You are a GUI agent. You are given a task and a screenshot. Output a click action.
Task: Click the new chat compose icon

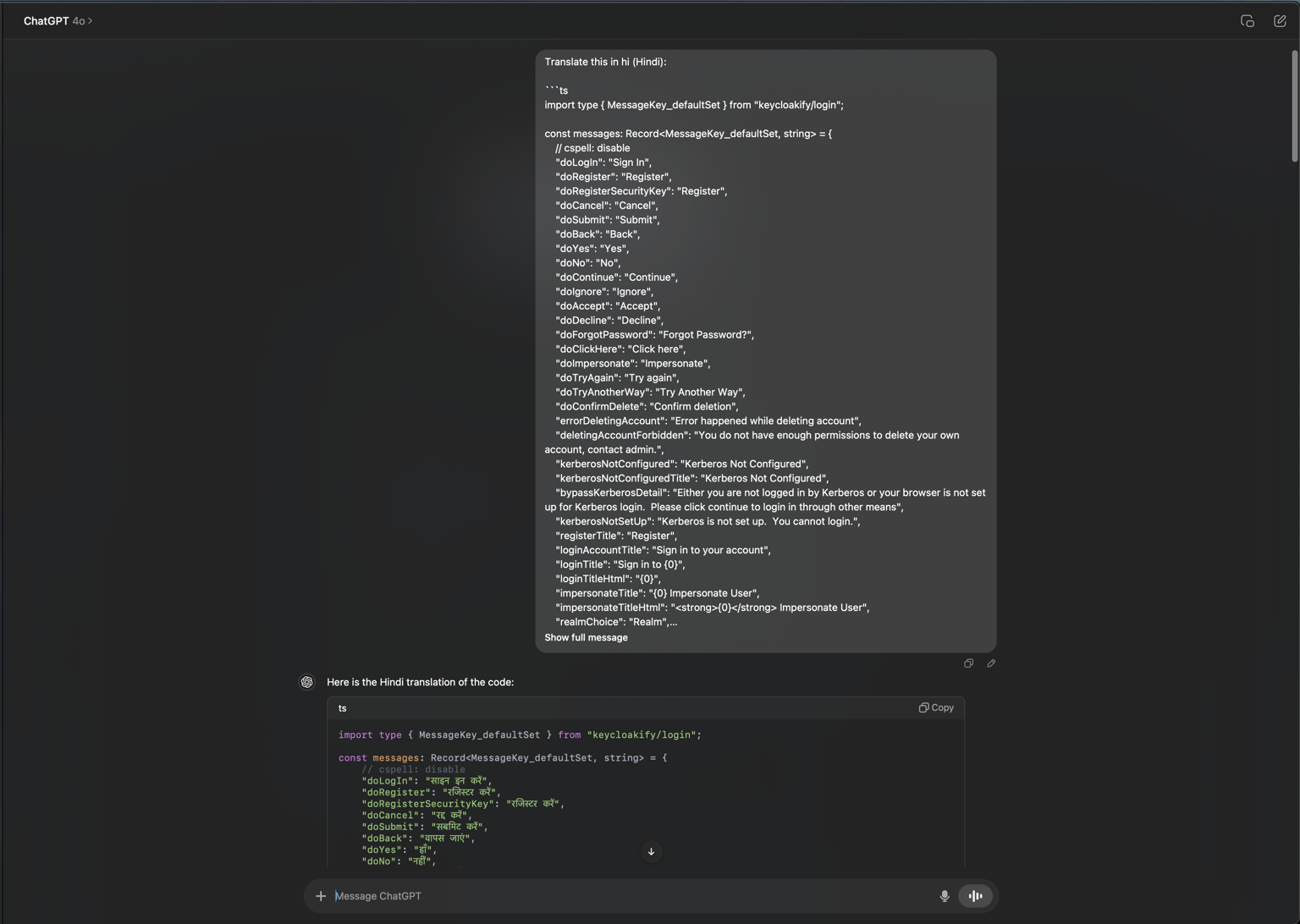[x=1280, y=21]
